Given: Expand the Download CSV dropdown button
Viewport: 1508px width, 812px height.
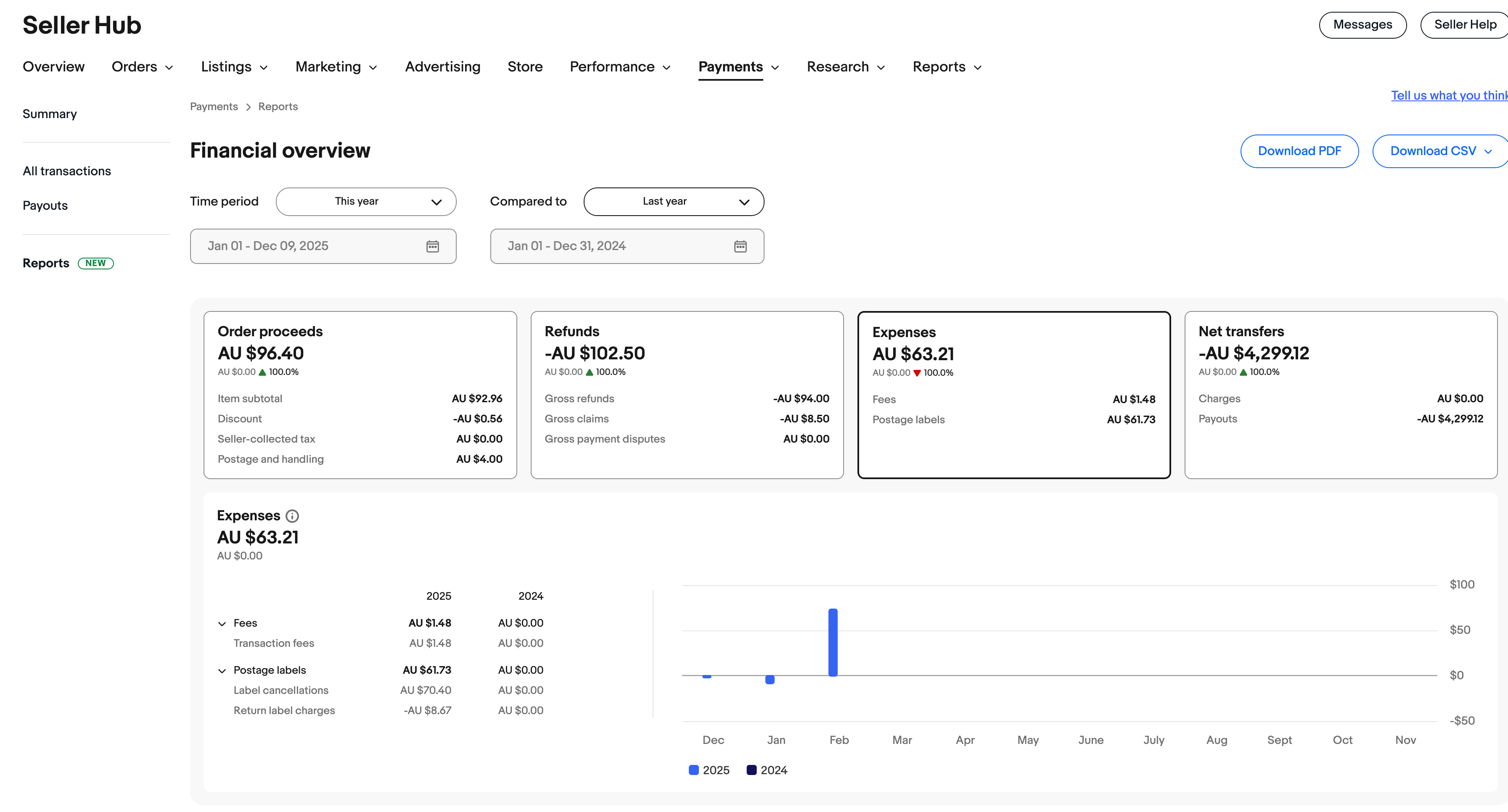Looking at the screenshot, I should [1440, 151].
